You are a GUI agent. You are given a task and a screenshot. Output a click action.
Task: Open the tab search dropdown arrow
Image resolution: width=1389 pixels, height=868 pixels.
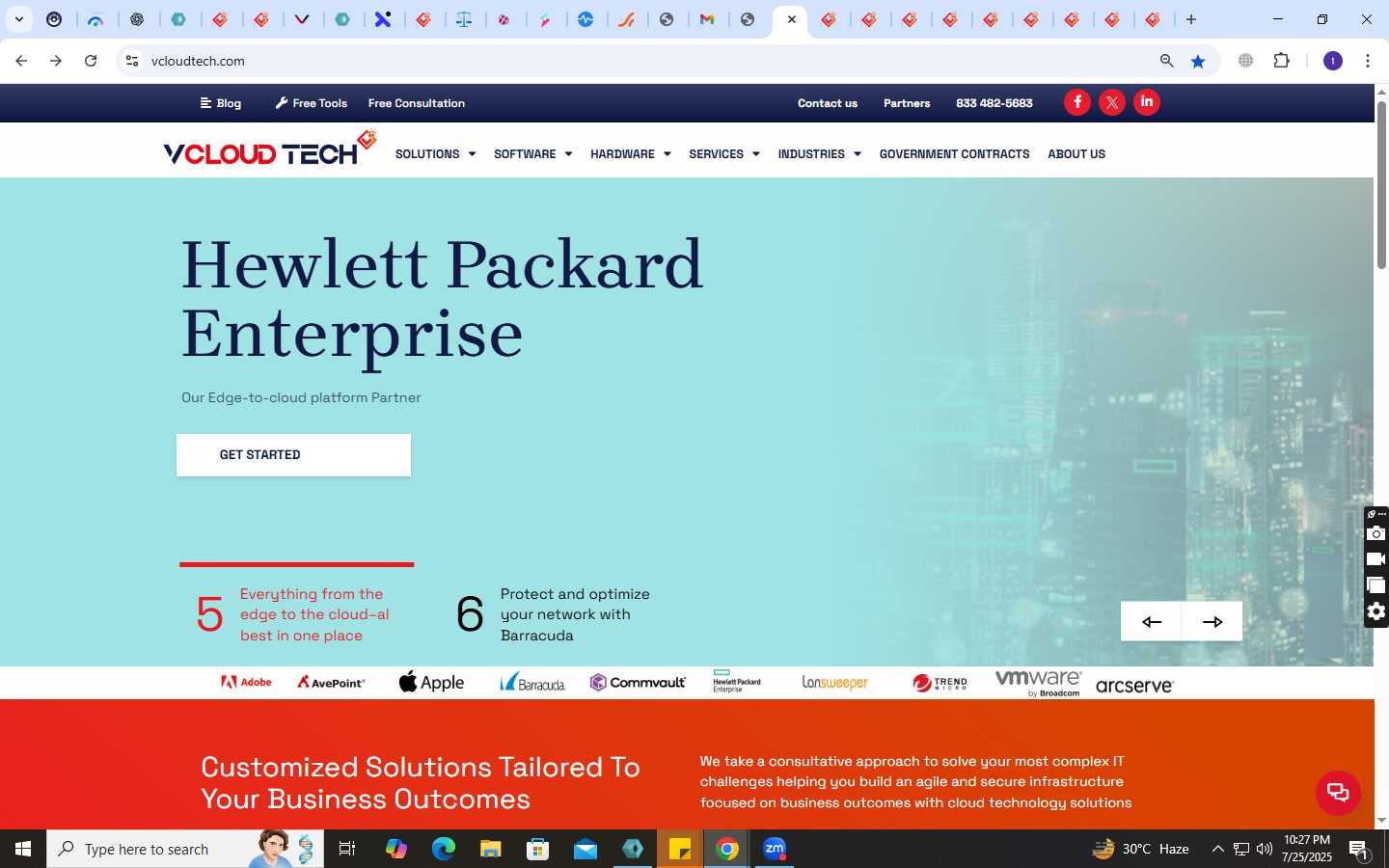point(18,19)
